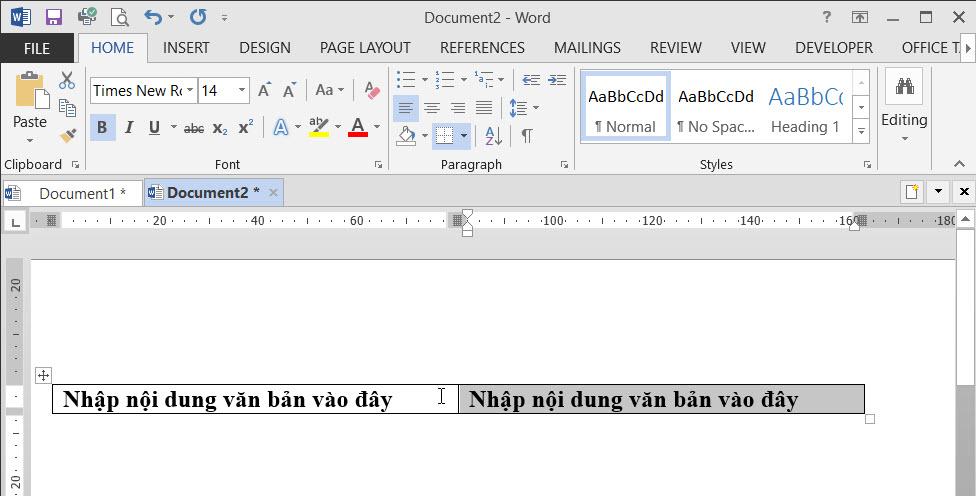
Task: Save the document with the floppy icon
Action: [x=54, y=17]
